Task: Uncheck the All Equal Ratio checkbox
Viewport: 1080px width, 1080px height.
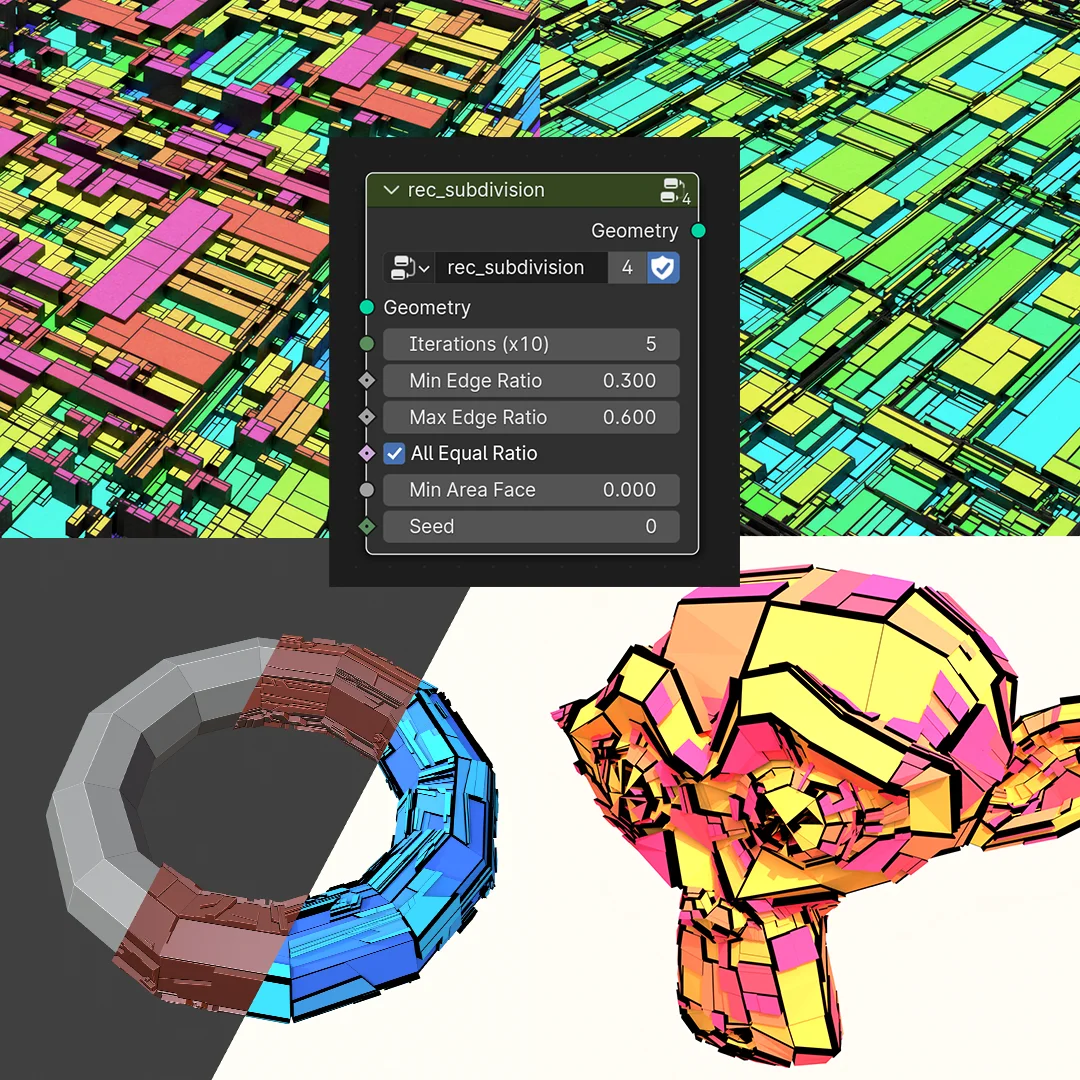Action: pyautogui.click(x=395, y=453)
